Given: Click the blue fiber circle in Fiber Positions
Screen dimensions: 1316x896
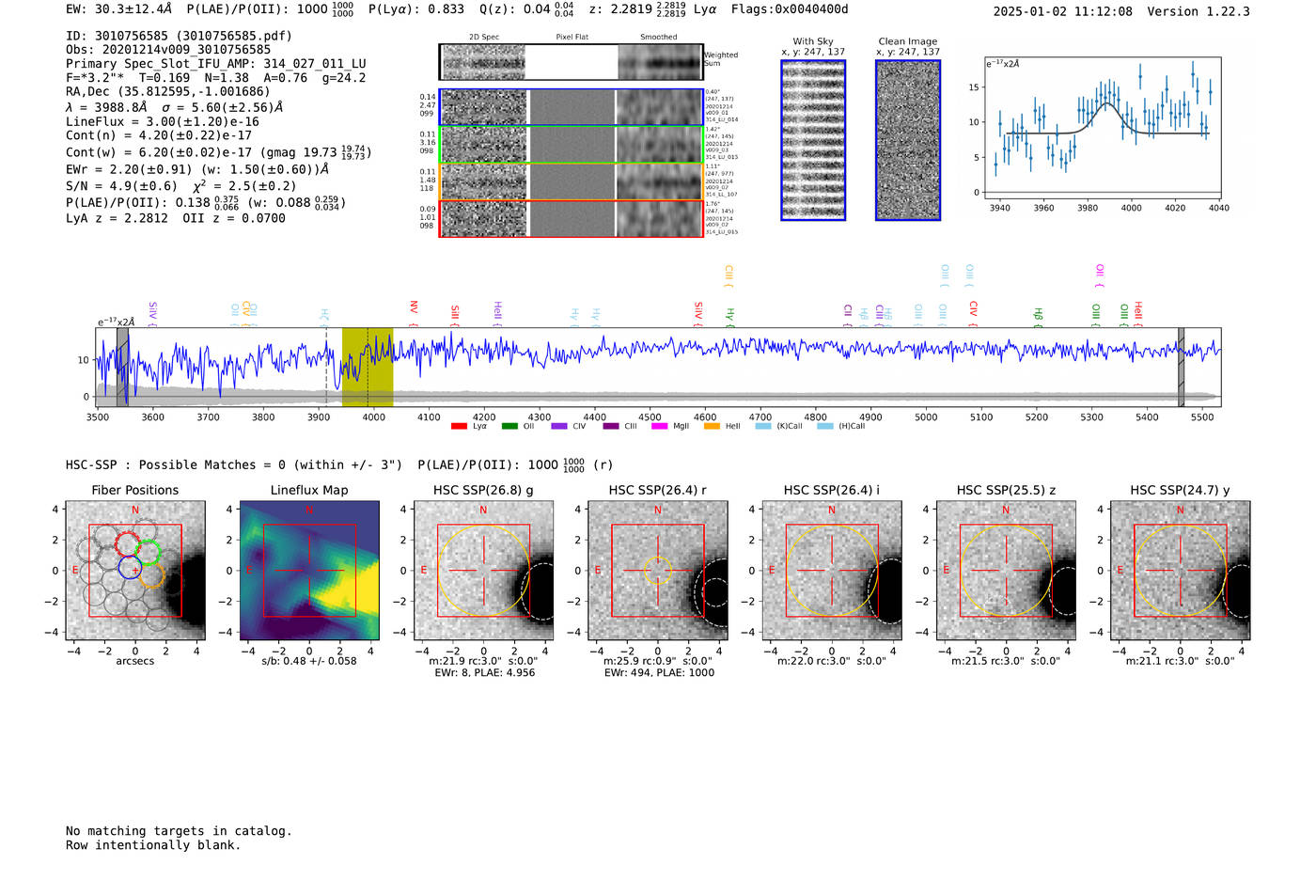Looking at the screenshot, I should click(131, 567).
